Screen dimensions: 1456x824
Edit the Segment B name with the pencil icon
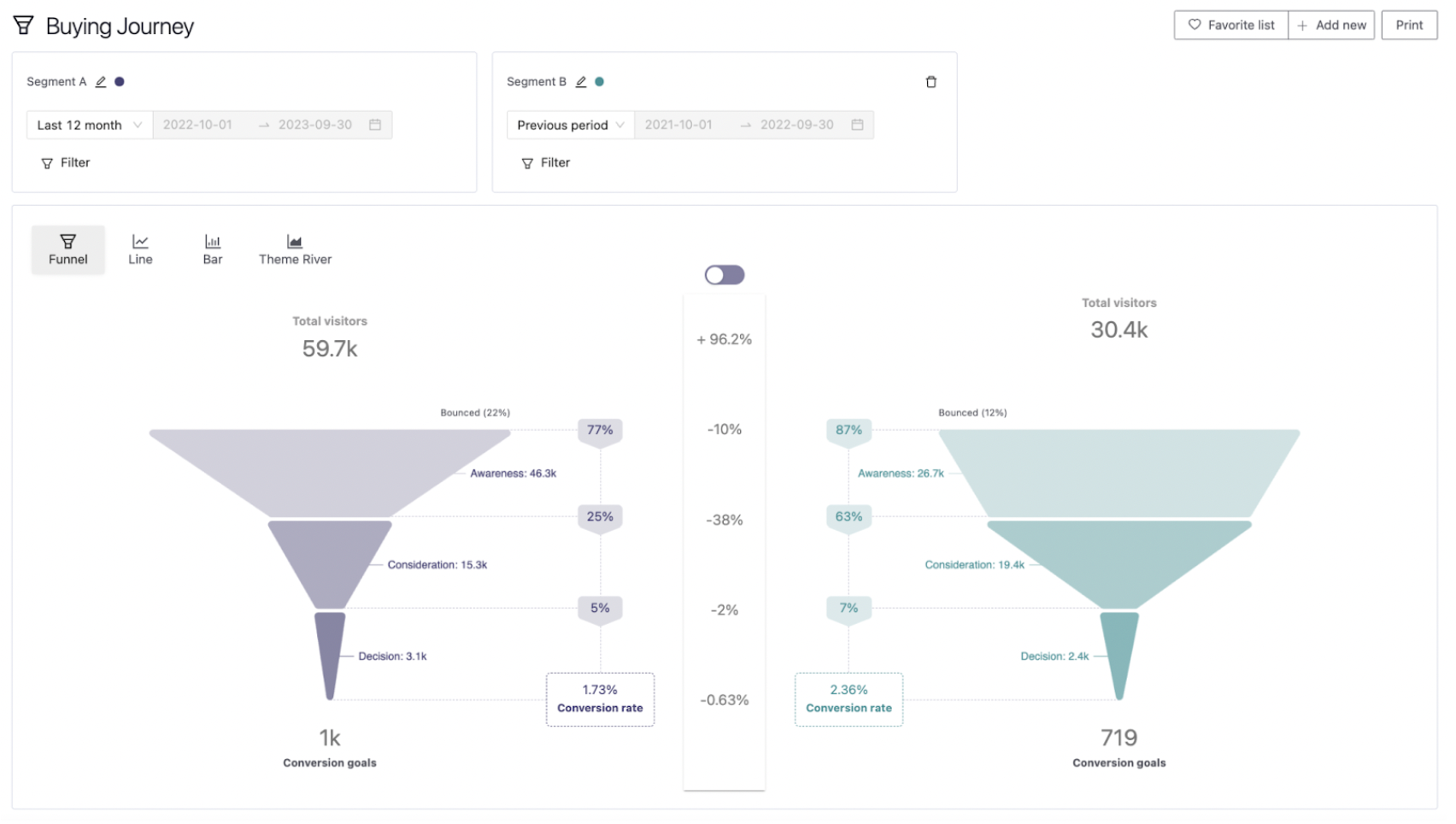(580, 81)
